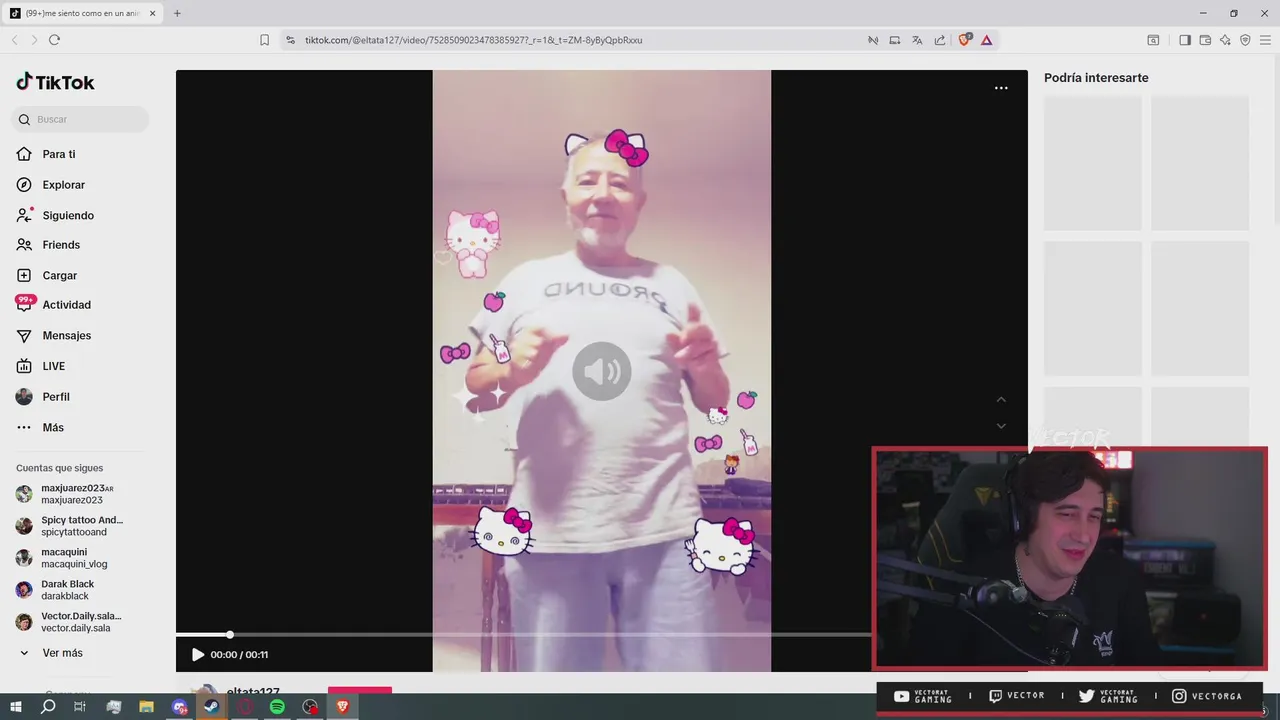Open Task View in taskbar
The image size is (1280, 720).
pos(80,707)
